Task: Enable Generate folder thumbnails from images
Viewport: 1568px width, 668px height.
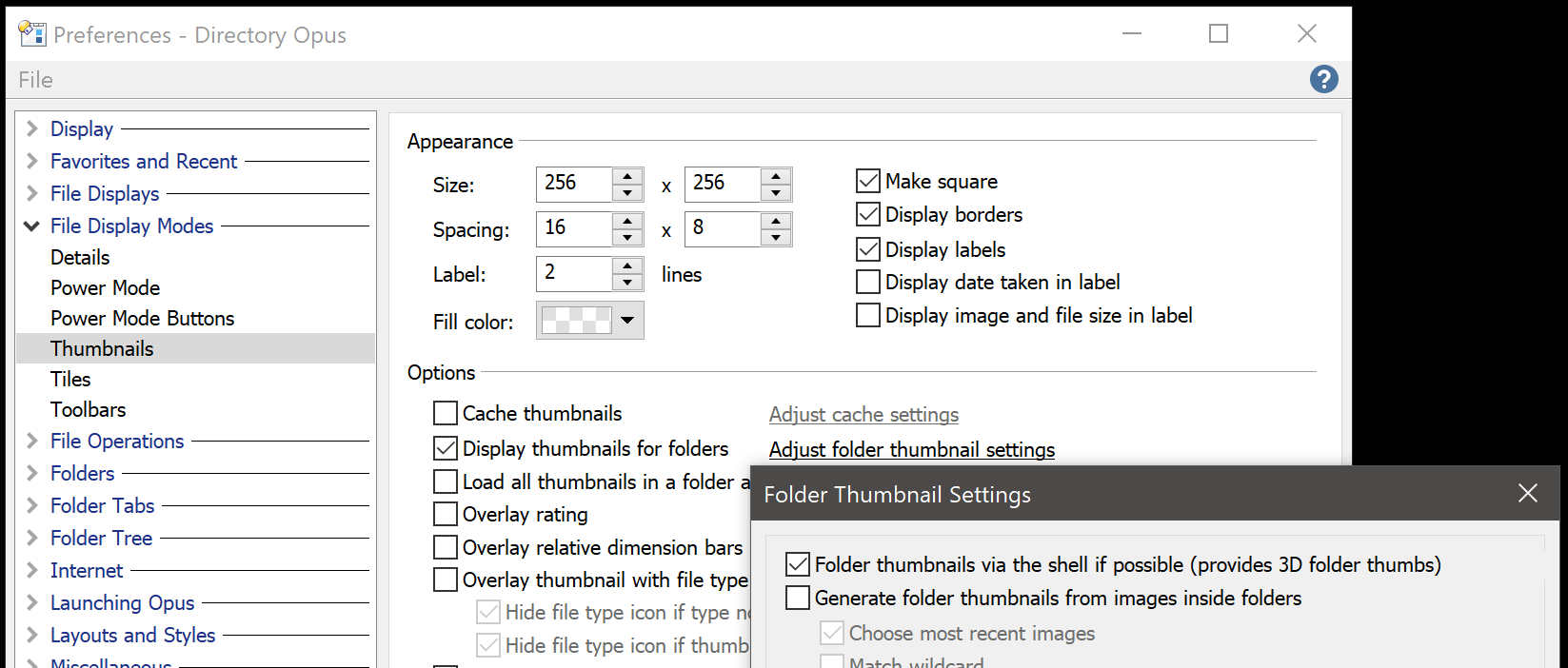Action: [x=798, y=598]
